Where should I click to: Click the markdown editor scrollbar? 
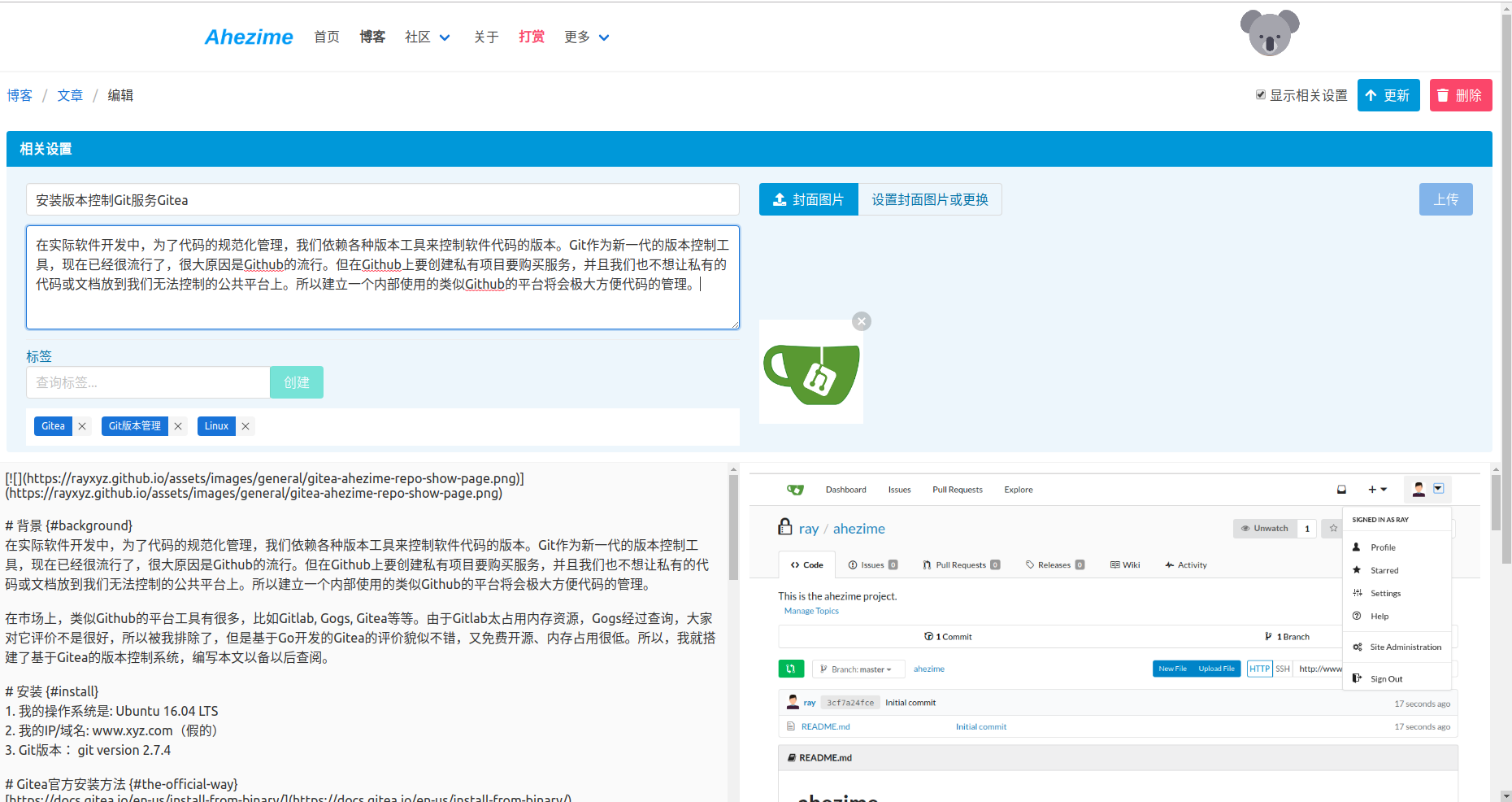click(733, 527)
